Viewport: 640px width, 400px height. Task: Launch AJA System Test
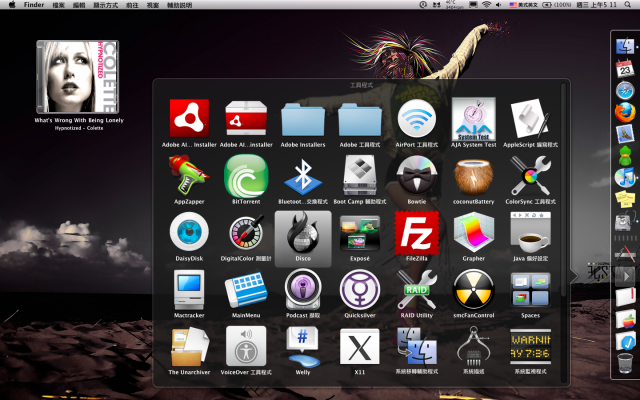point(473,119)
